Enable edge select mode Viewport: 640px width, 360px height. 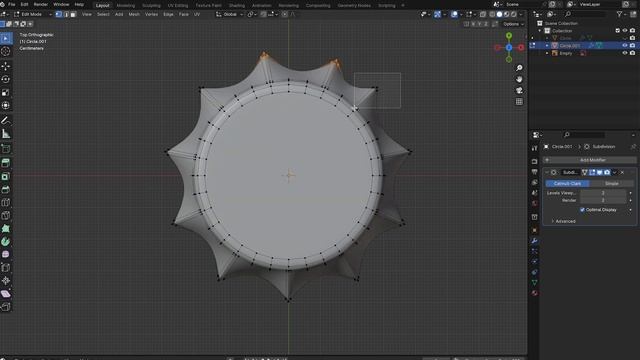tap(66, 14)
